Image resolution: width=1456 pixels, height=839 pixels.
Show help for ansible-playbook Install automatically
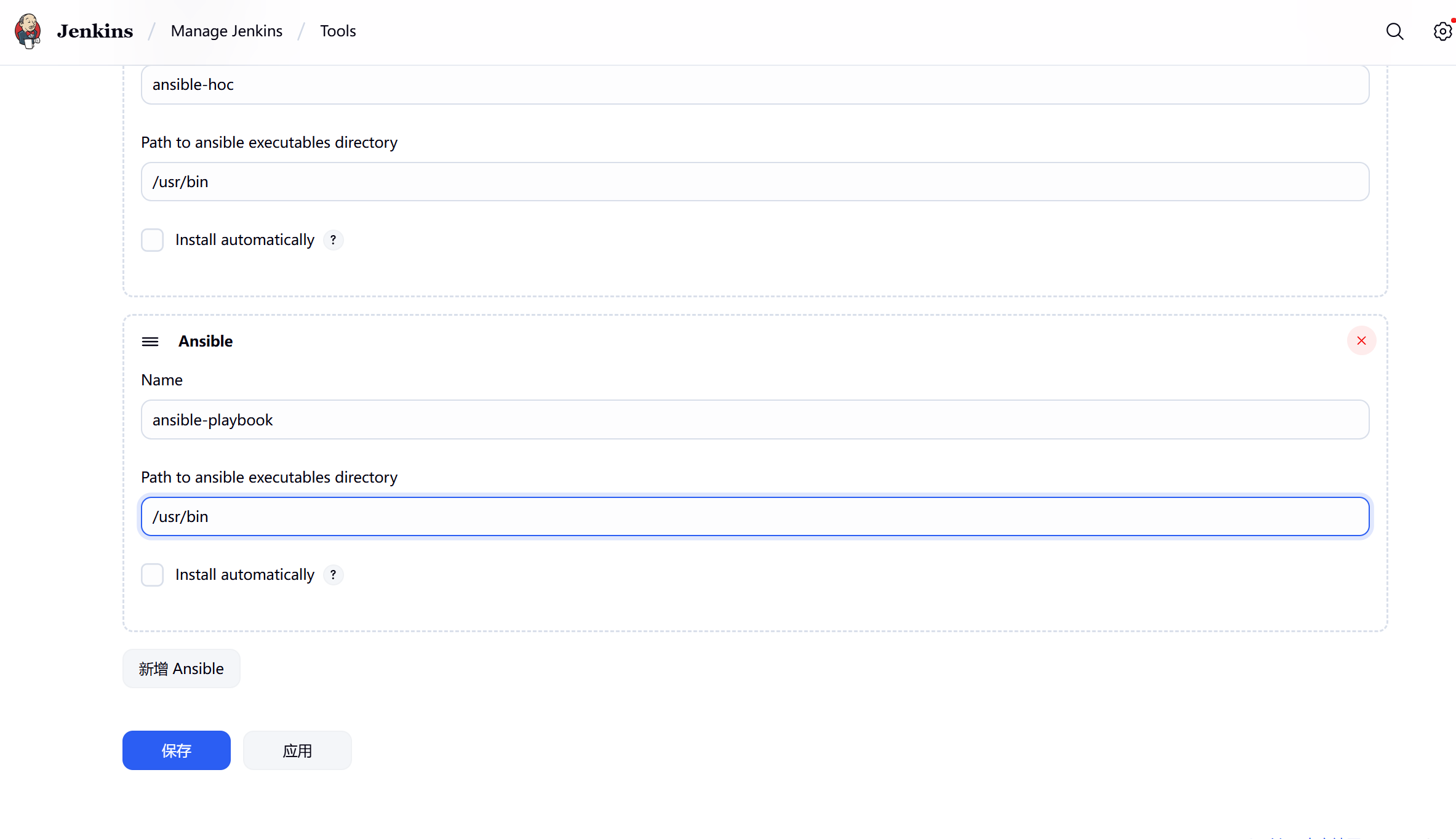333,575
